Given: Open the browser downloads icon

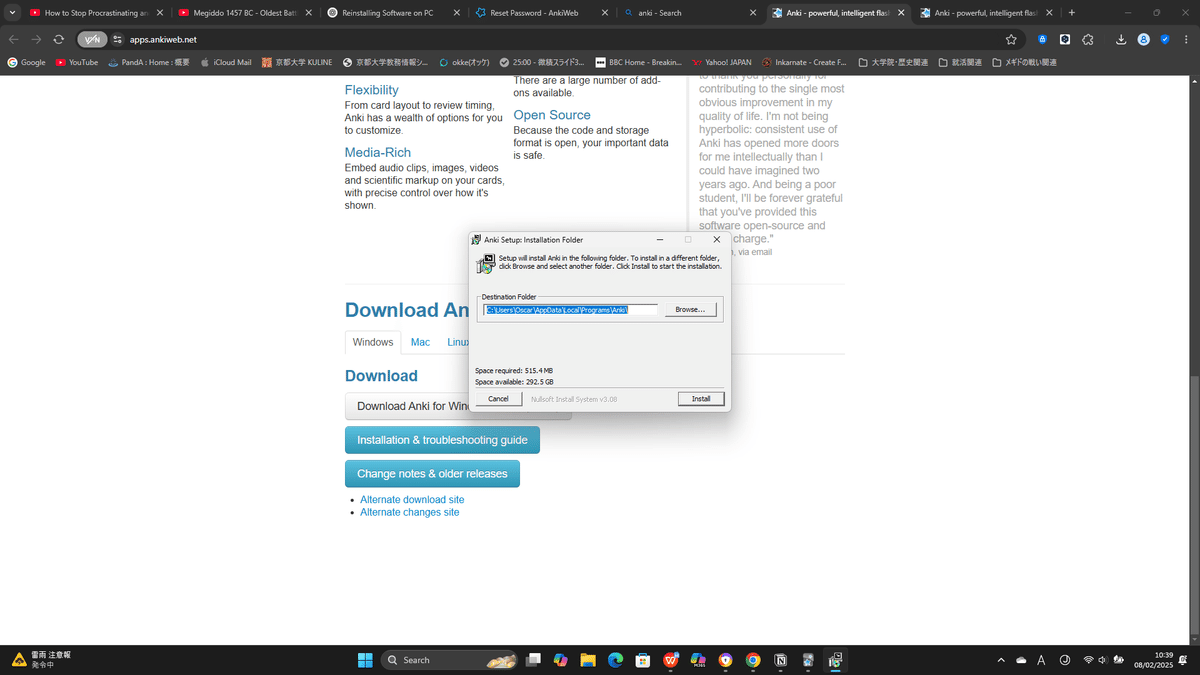Looking at the screenshot, I should pyautogui.click(x=1121, y=39).
